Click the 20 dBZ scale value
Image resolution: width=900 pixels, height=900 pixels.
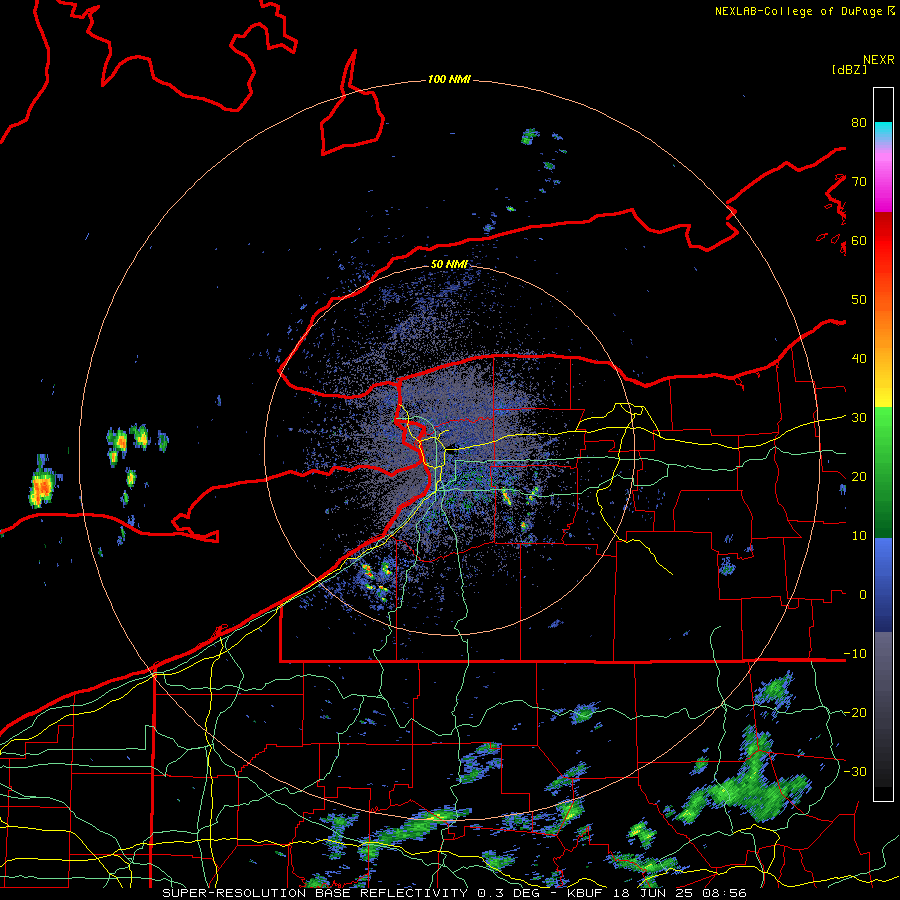859,476
